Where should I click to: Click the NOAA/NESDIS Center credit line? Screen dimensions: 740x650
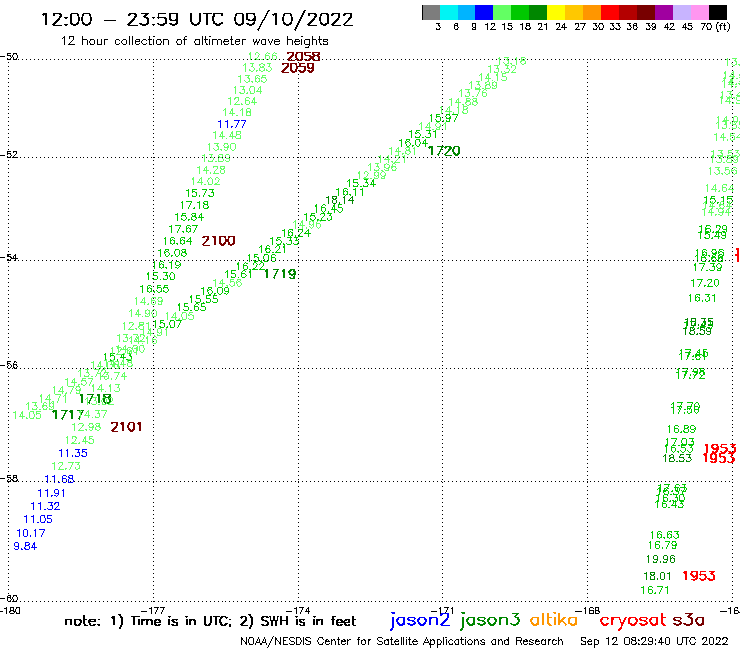point(402,641)
